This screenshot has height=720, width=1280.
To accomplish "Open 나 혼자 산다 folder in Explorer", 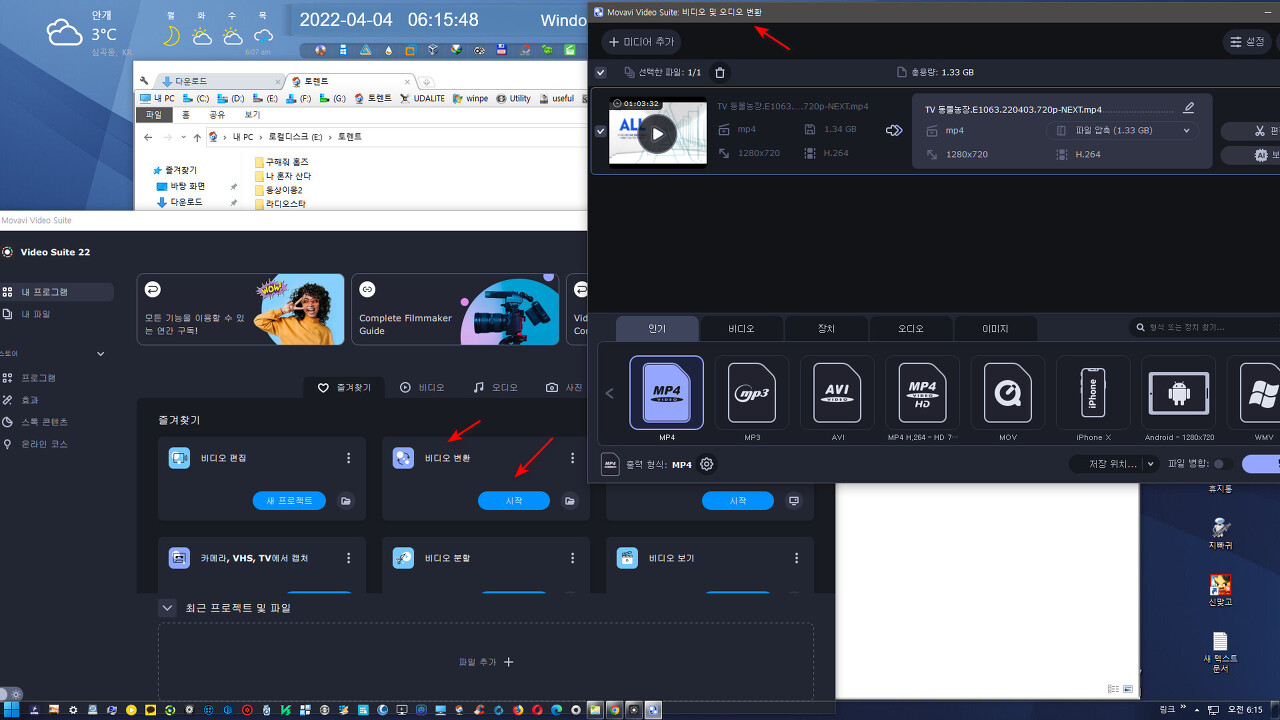I will click(283, 176).
